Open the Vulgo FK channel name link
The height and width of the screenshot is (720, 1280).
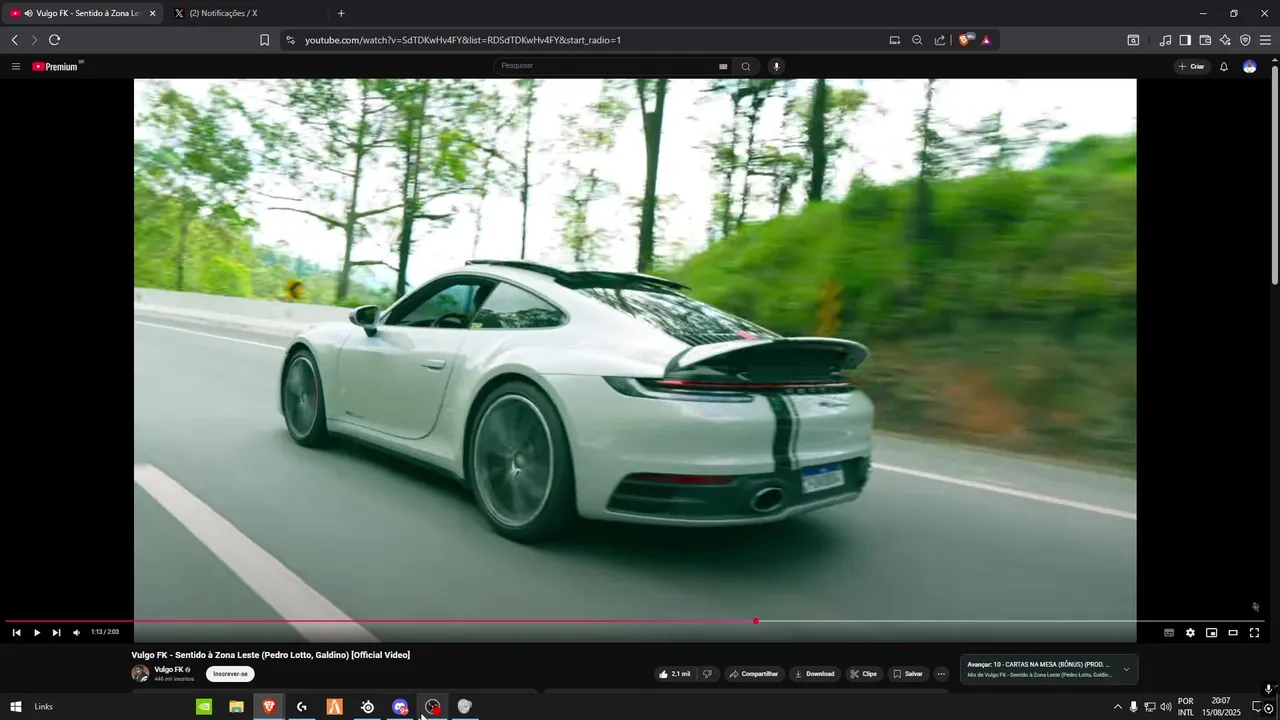pyautogui.click(x=168, y=669)
